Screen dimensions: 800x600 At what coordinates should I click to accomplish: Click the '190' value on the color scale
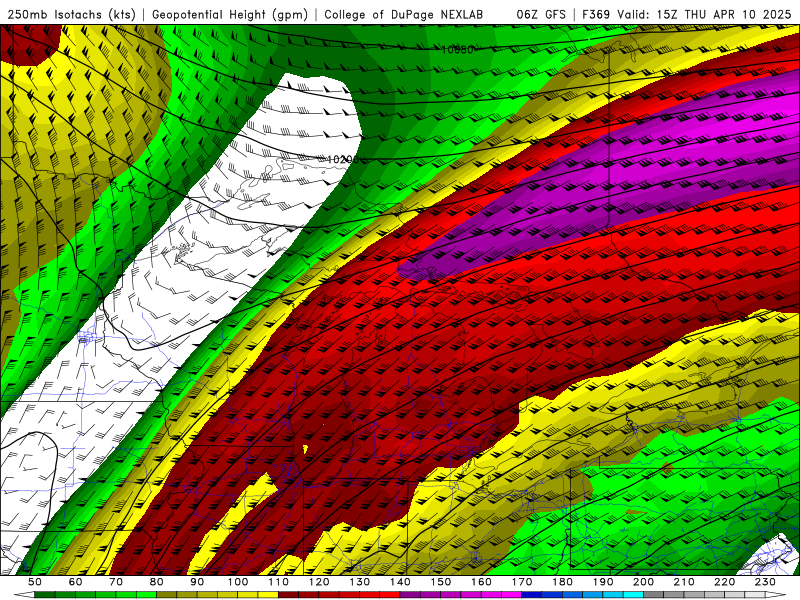pyautogui.click(x=603, y=582)
